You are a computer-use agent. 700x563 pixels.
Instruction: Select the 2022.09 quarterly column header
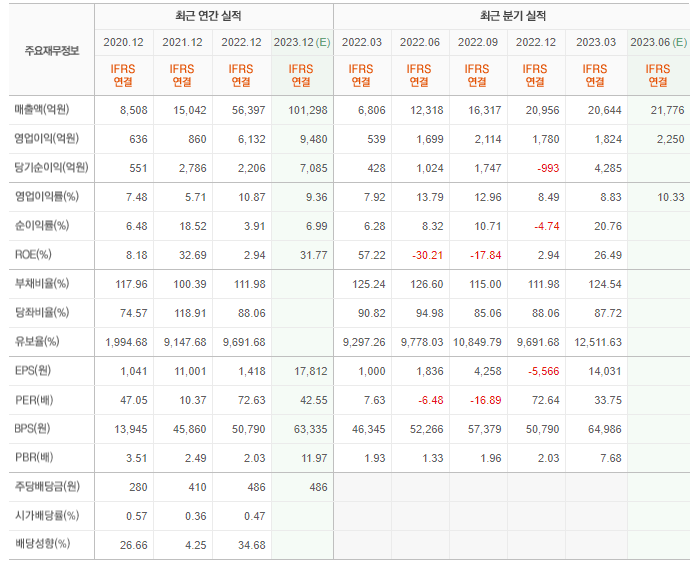478,42
